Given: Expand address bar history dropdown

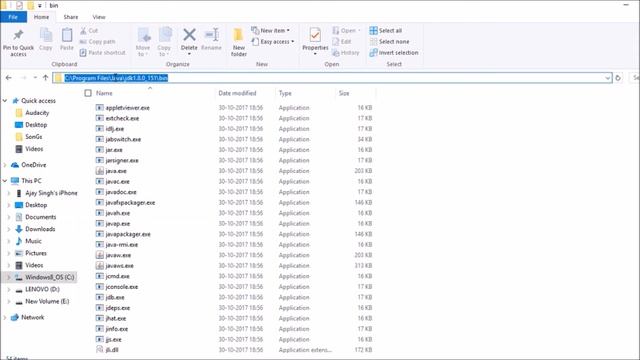Looking at the screenshot, I should point(607,78).
